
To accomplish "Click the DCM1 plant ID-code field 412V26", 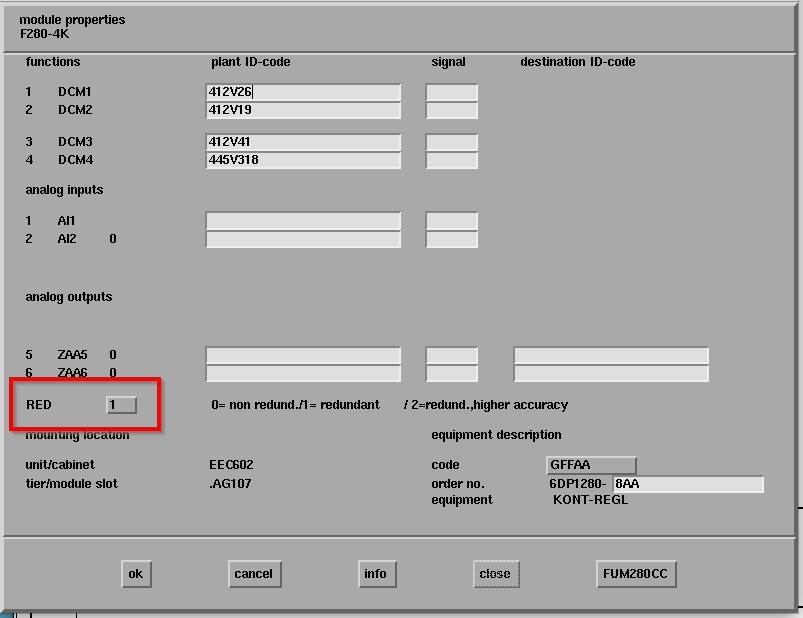I will [x=303, y=92].
